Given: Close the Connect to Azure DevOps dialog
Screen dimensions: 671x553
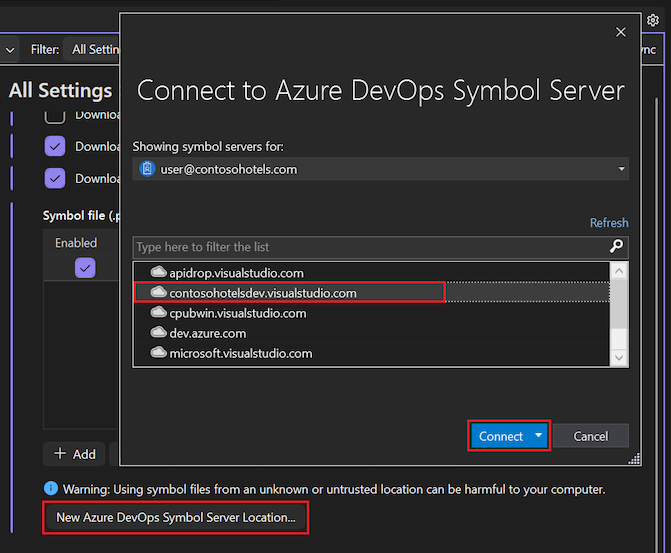Looking at the screenshot, I should [x=621, y=32].
